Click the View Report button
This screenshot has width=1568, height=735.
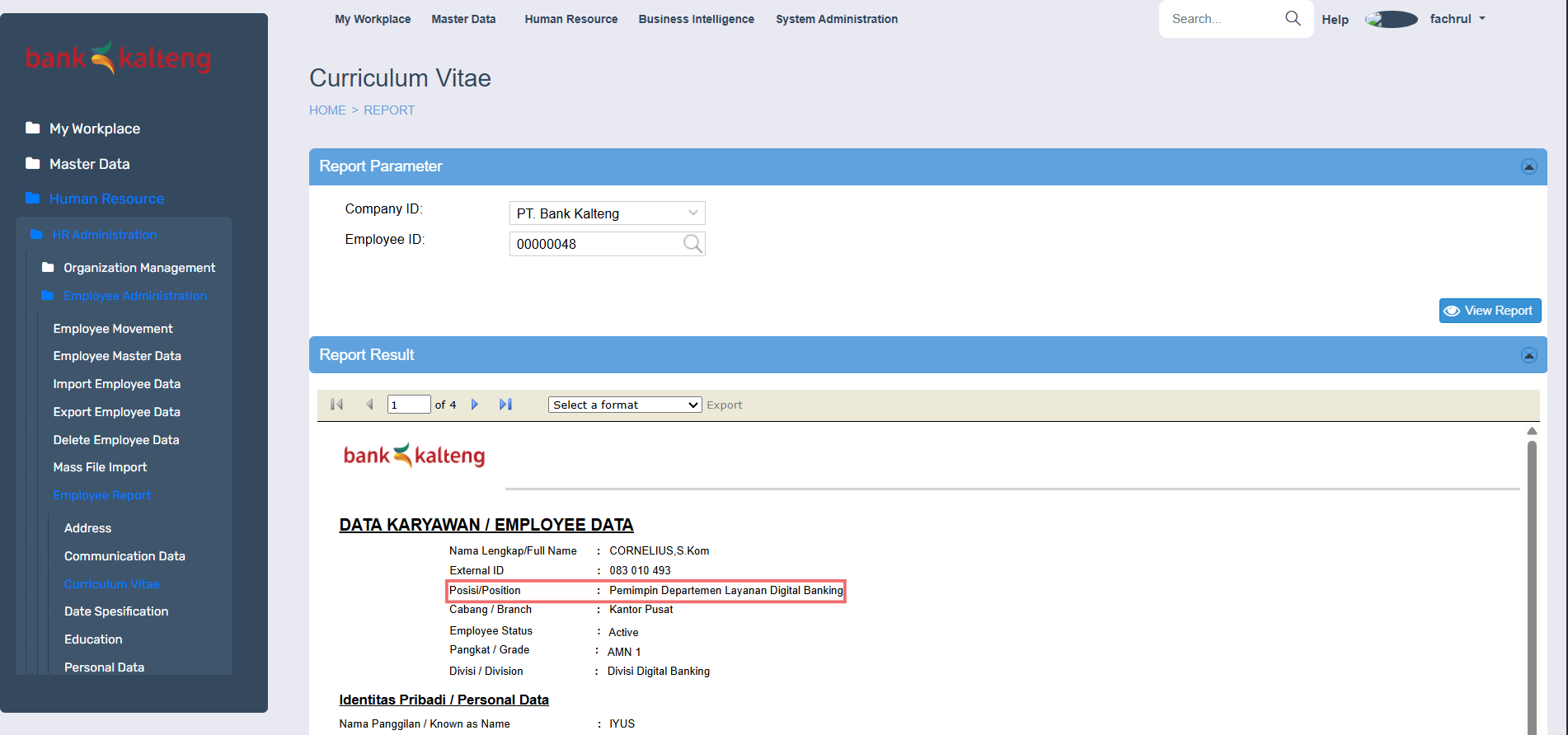click(1489, 311)
